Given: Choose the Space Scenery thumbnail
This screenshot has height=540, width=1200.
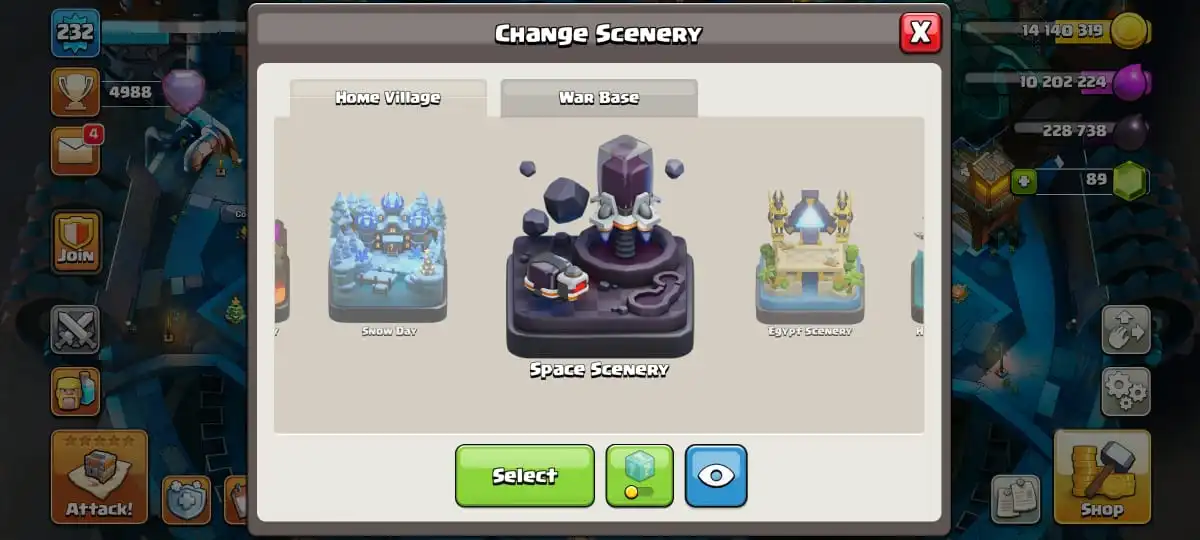Looking at the screenshot, I should click(599, 256).
